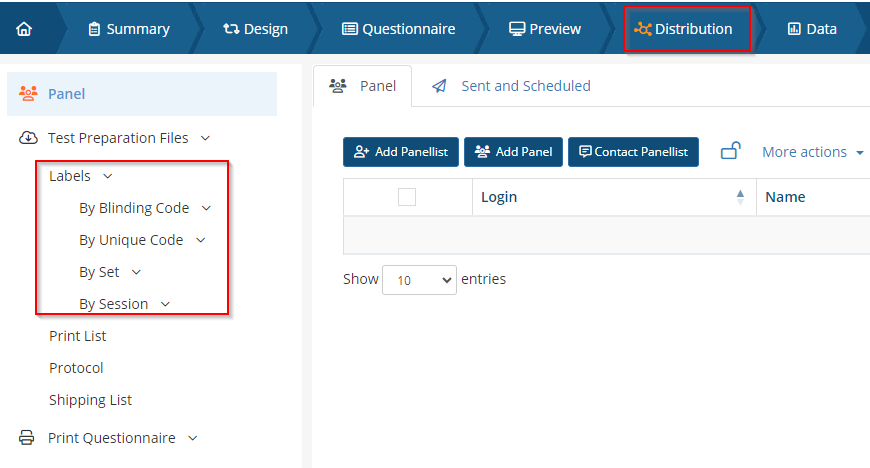Click the home icon in navigation bar

24,29
